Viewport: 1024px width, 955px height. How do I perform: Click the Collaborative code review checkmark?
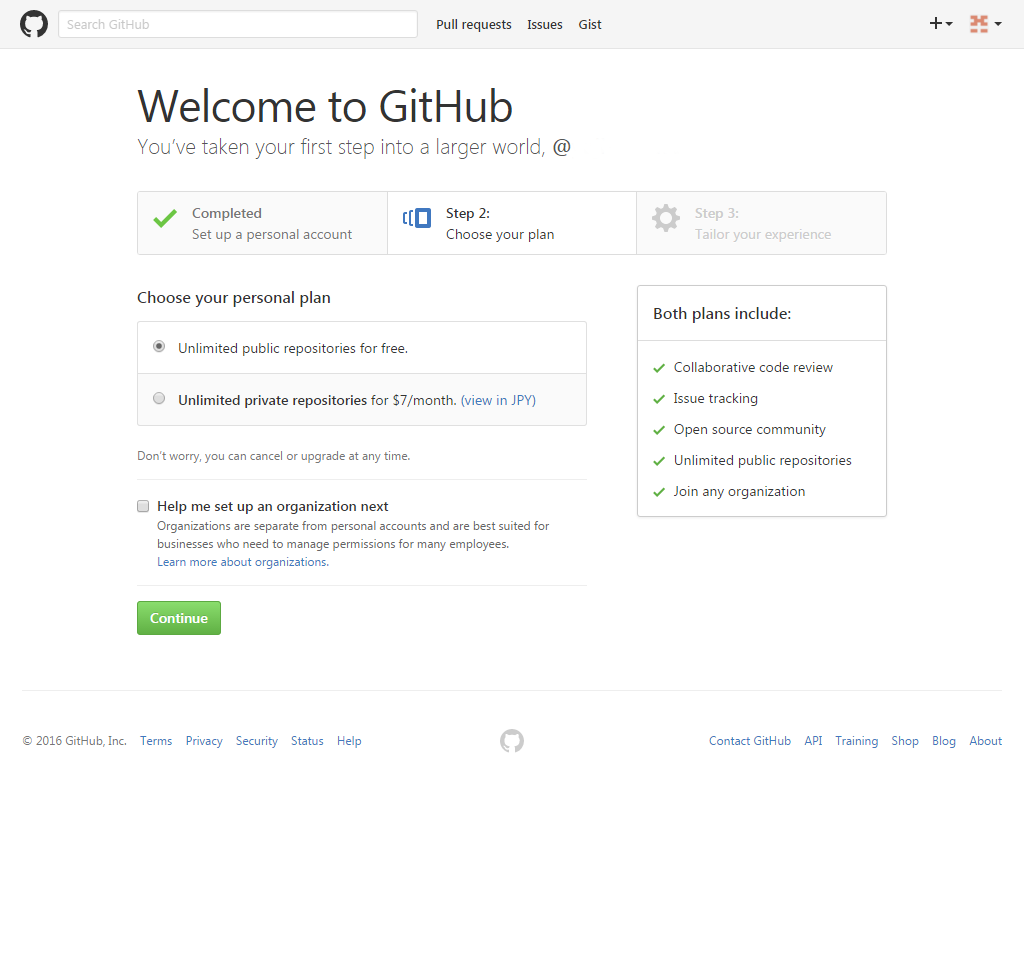click(659, 368)
